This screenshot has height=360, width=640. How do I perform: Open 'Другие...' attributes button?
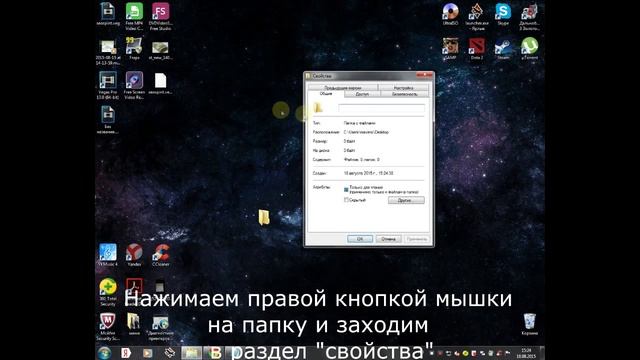click(406, 200)
